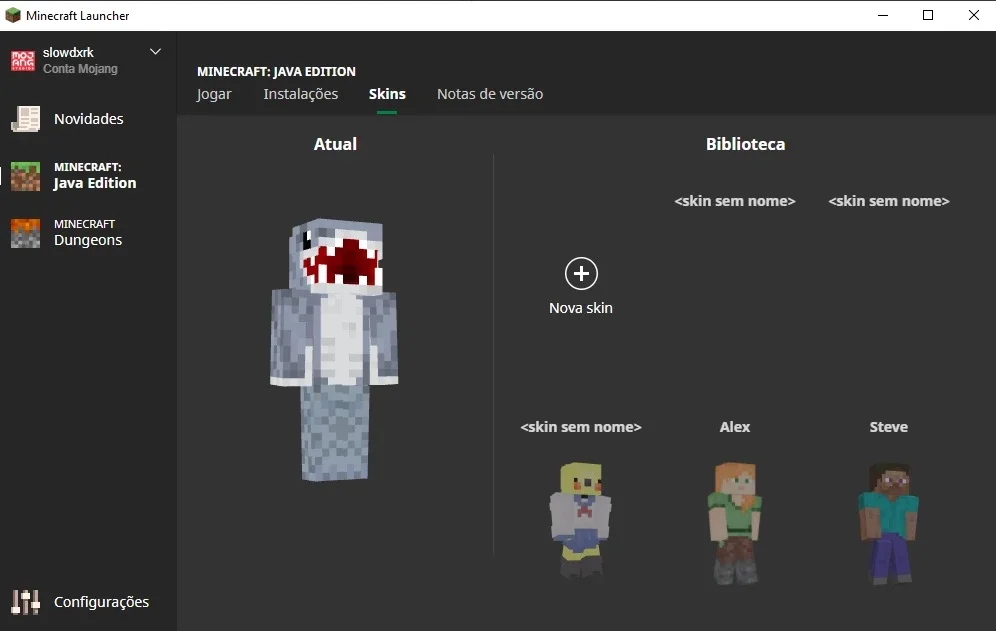
Task: Select the Novidades sidebar label
Action: coord(89,119)
